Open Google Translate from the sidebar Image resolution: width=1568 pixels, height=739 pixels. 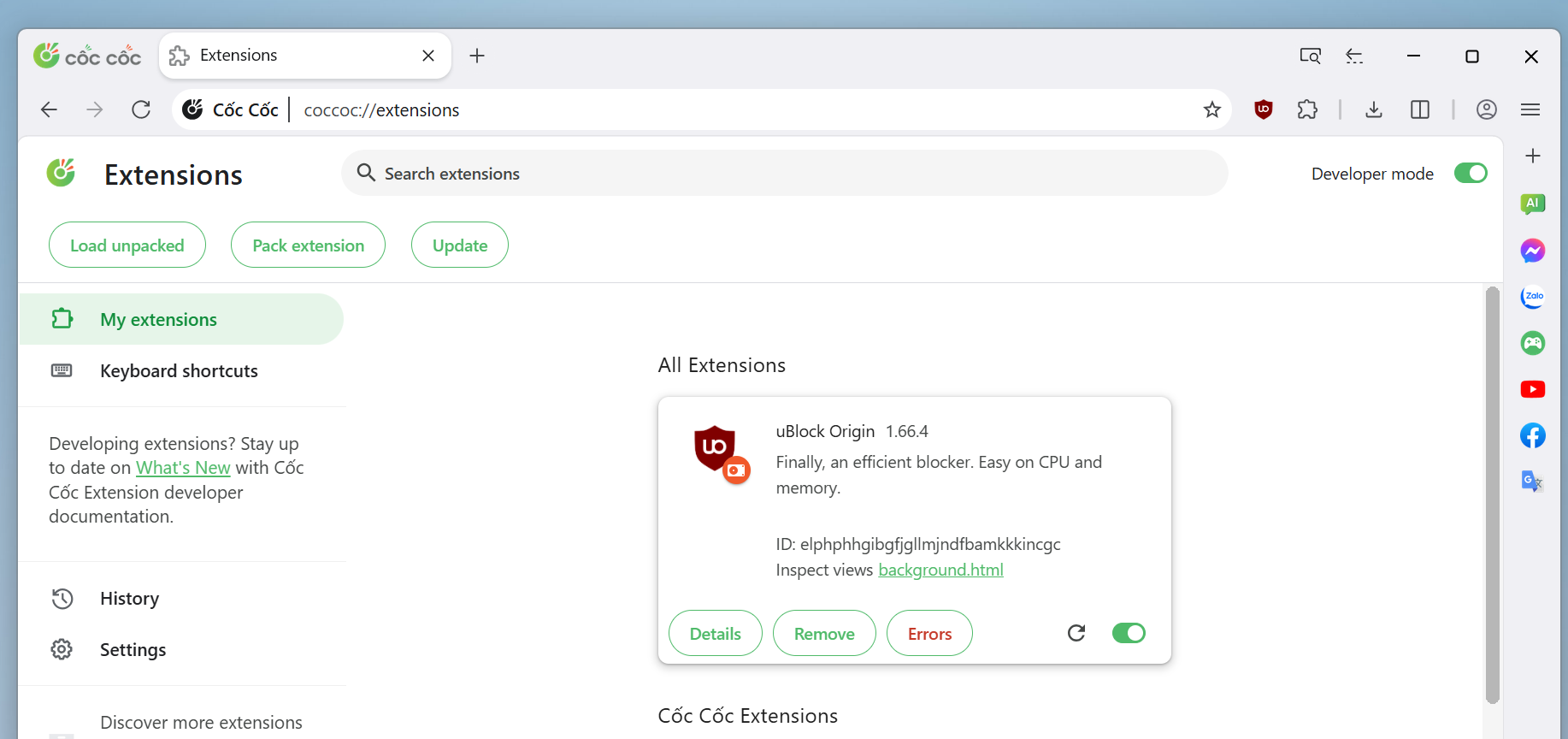[x=1533, y=482]
